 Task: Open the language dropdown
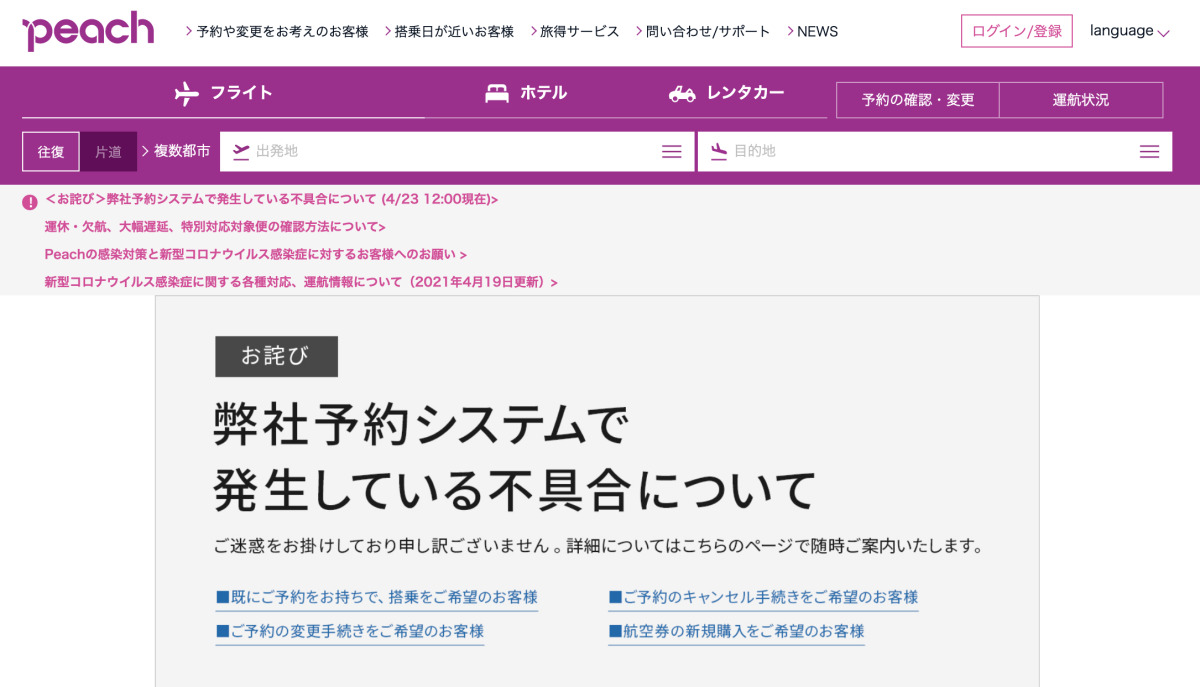[1129, 30]
